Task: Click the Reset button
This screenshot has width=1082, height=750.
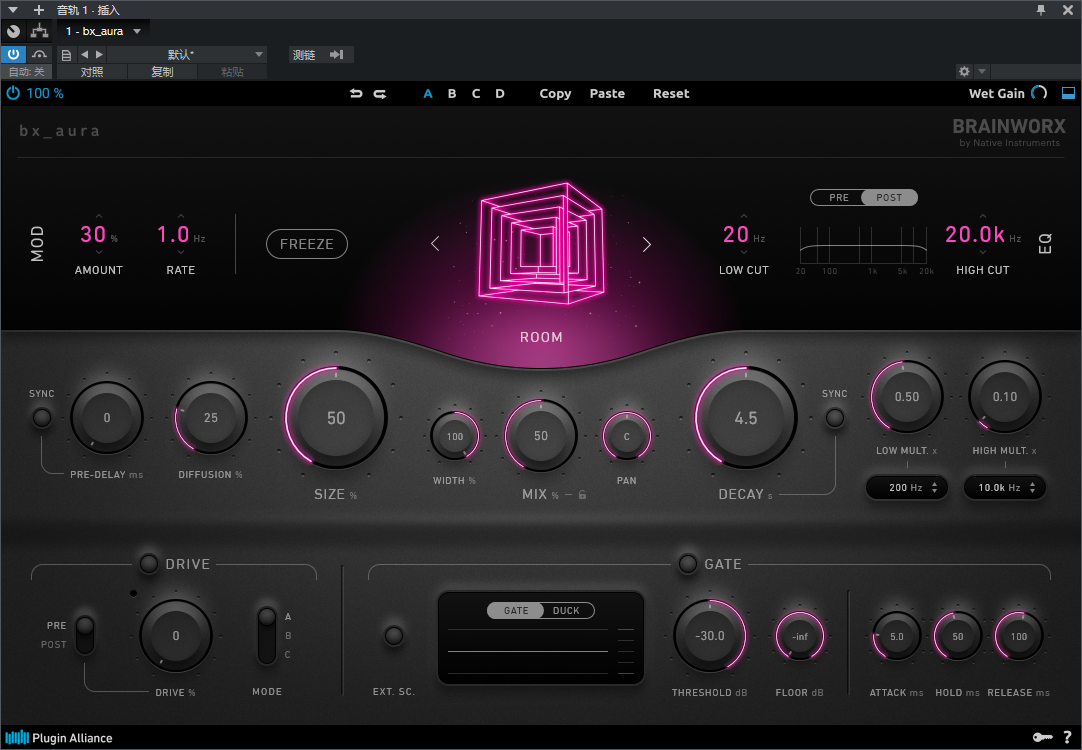Action: [x=671, y=94]
